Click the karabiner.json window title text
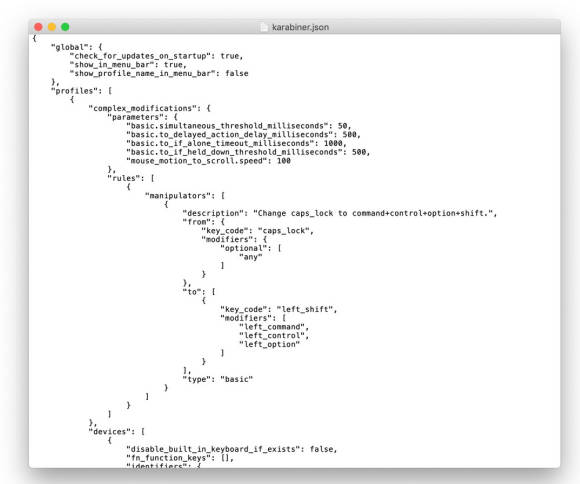 point(300,27)
